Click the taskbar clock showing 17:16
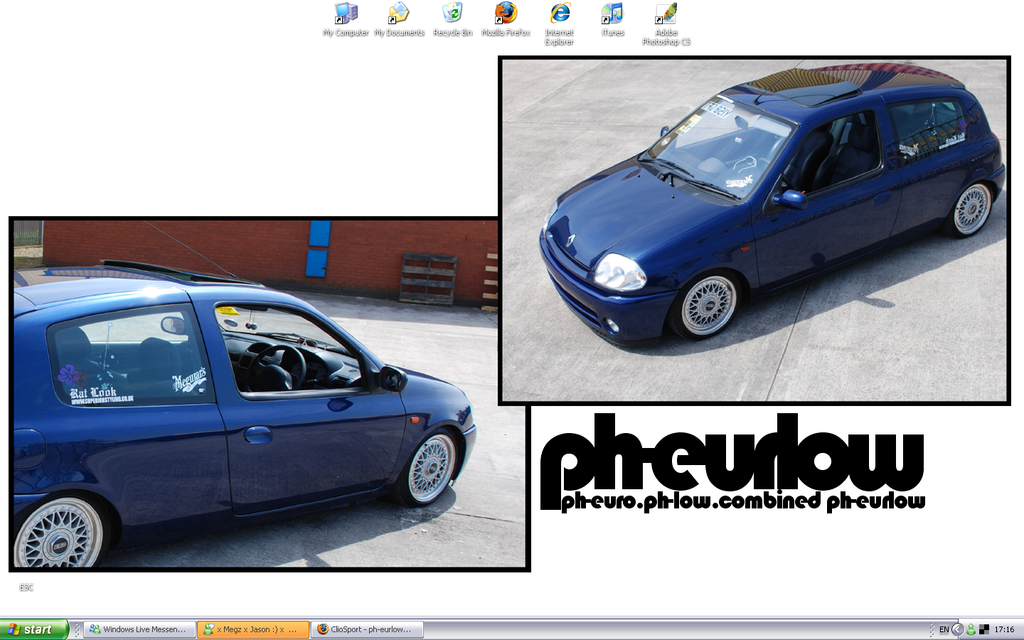This screenshot has width=1024, height=640. tap(1004, 630)
